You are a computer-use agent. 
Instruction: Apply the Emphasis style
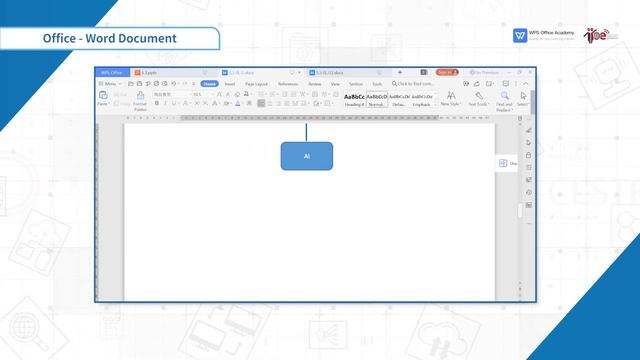pyautogui.click(x=422, y=100)
